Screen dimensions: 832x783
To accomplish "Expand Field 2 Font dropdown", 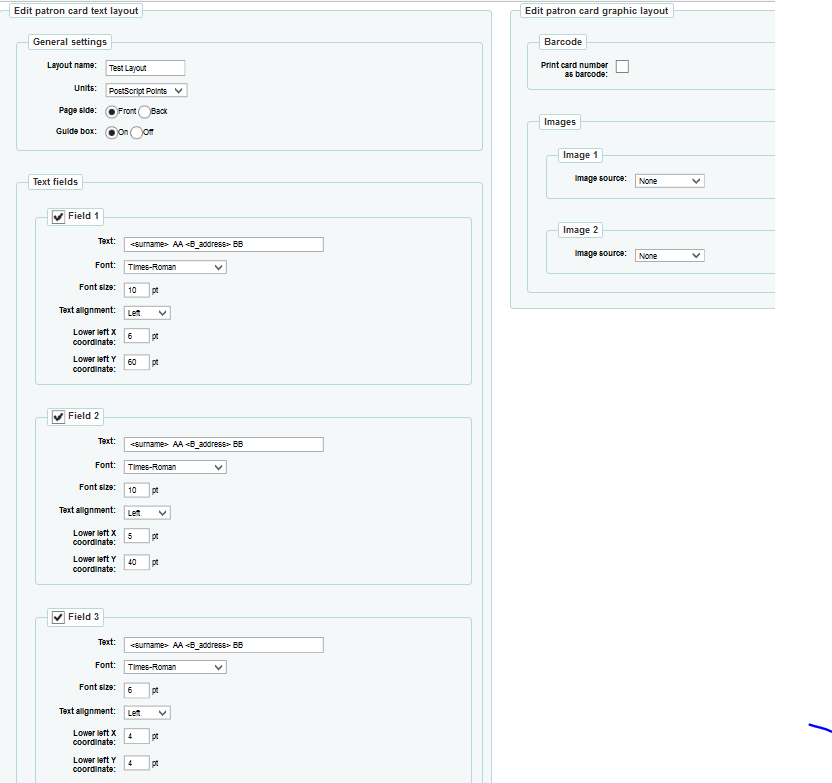I will 175,467.
